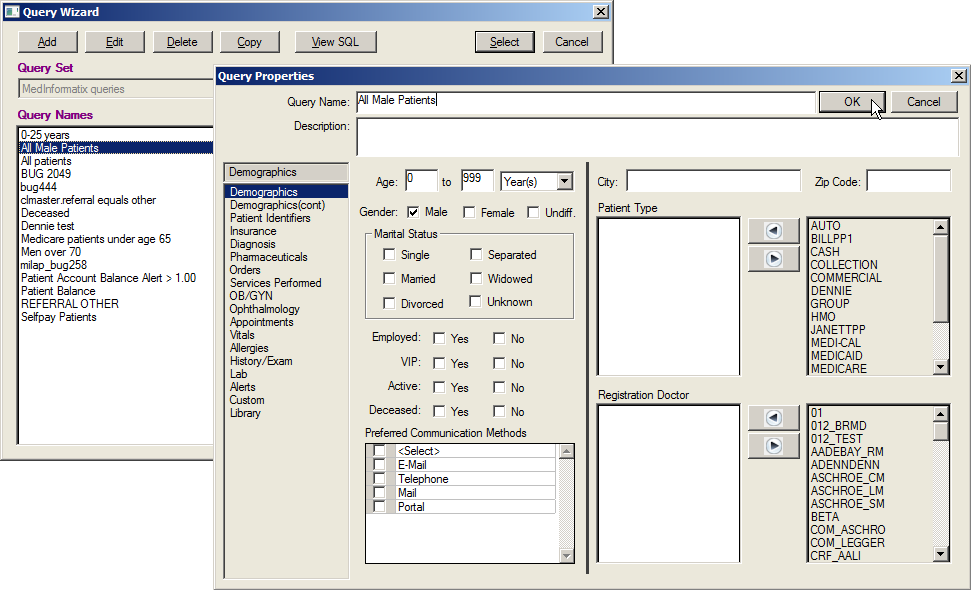This screenshot has width=971, height=590.
Task: Check the Separated marital status box
Action: [476, 254]
